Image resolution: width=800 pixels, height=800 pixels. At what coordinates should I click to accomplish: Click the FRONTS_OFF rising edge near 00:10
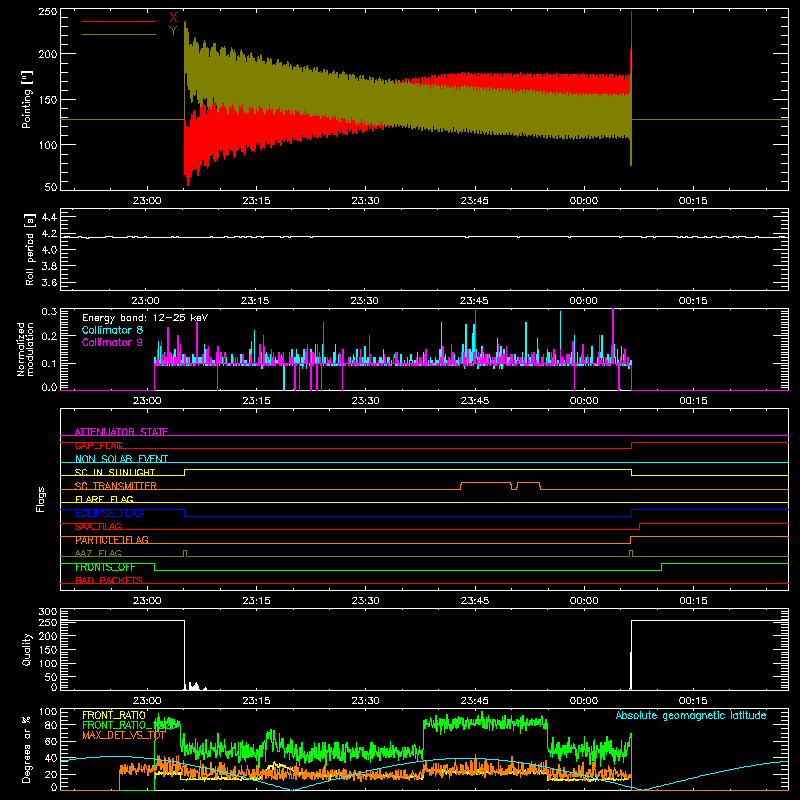662,567
